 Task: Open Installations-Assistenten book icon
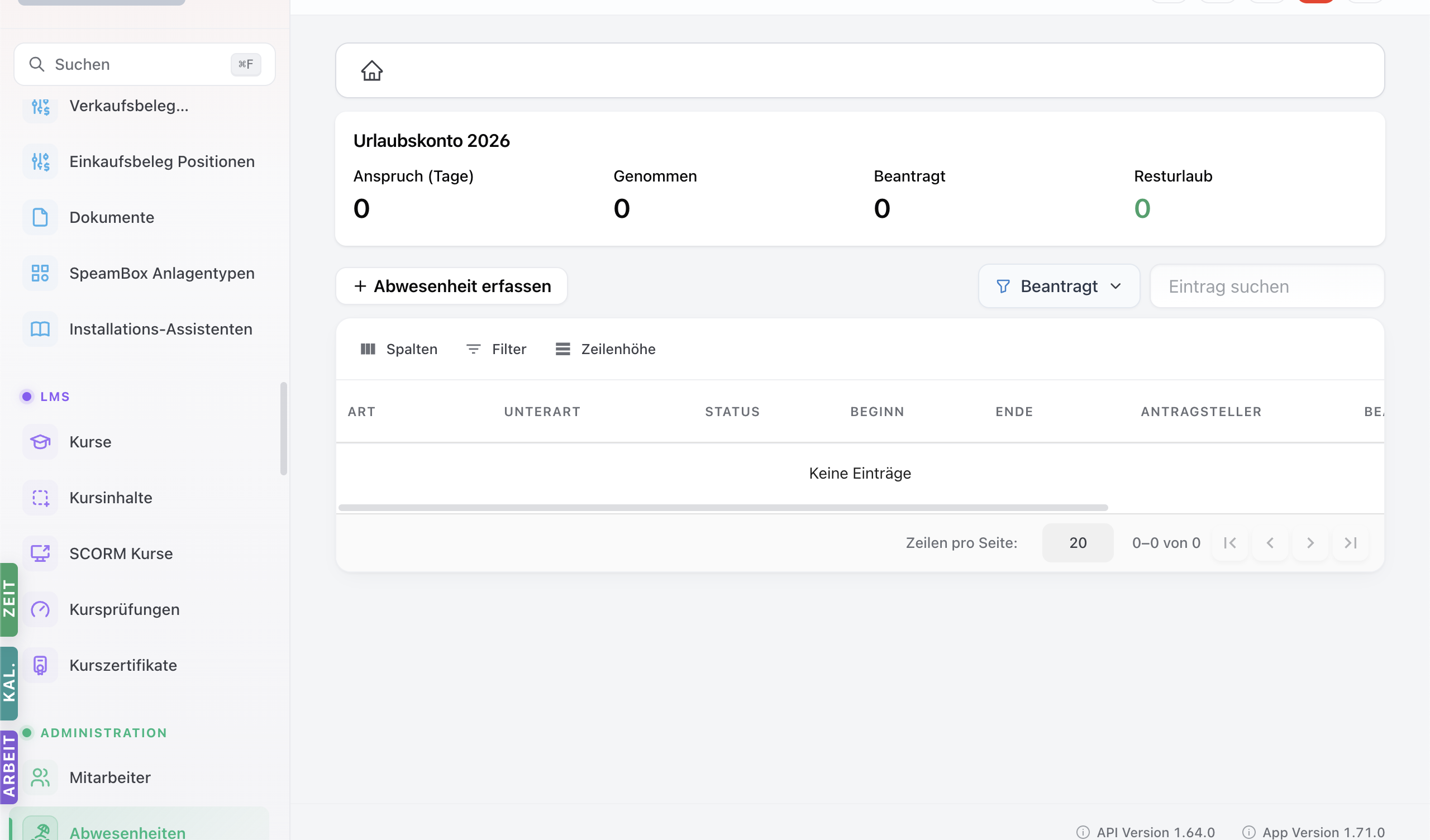[40, 329]
